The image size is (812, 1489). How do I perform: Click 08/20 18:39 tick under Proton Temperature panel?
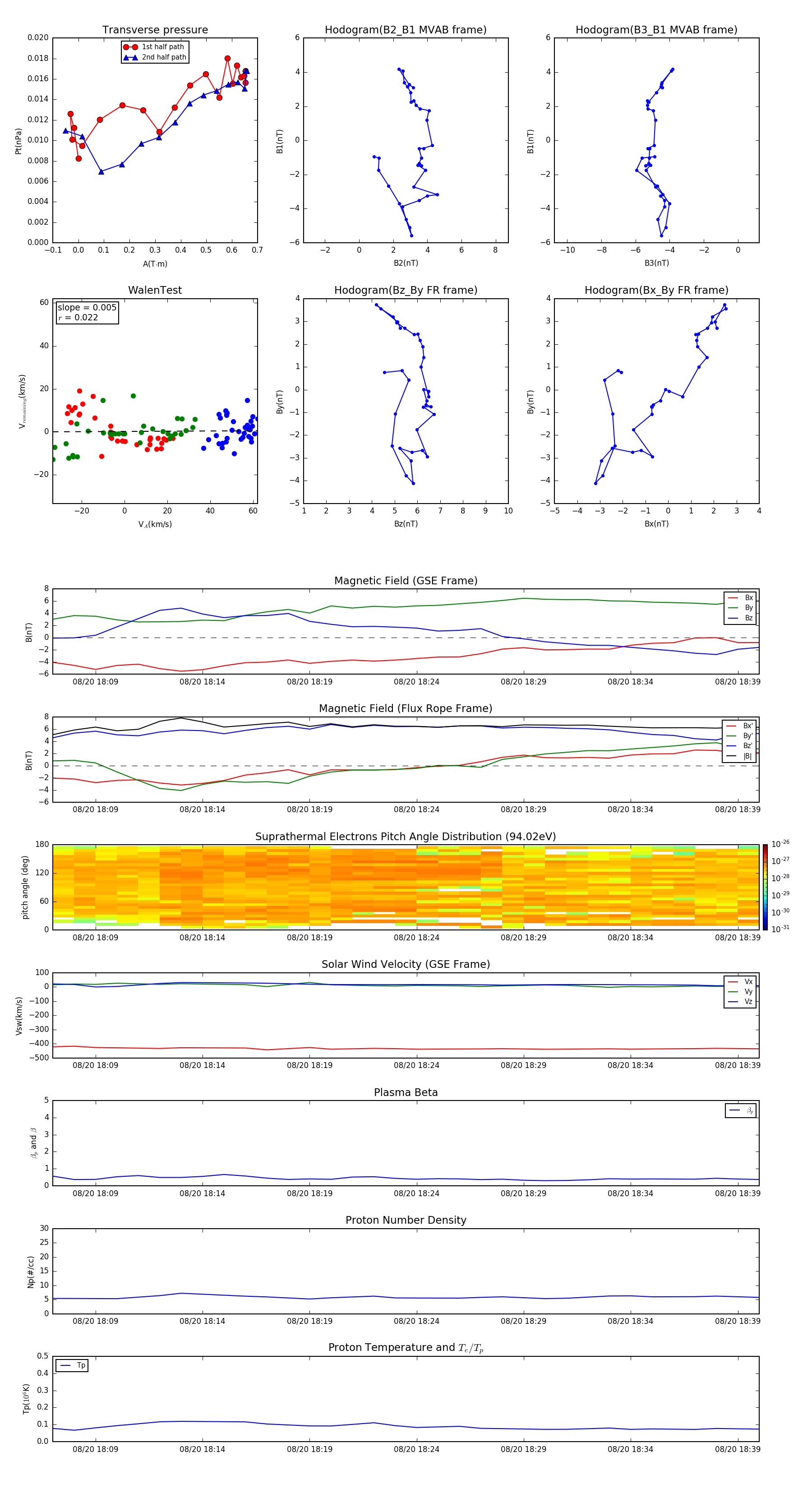click(x=738, y=1449)
